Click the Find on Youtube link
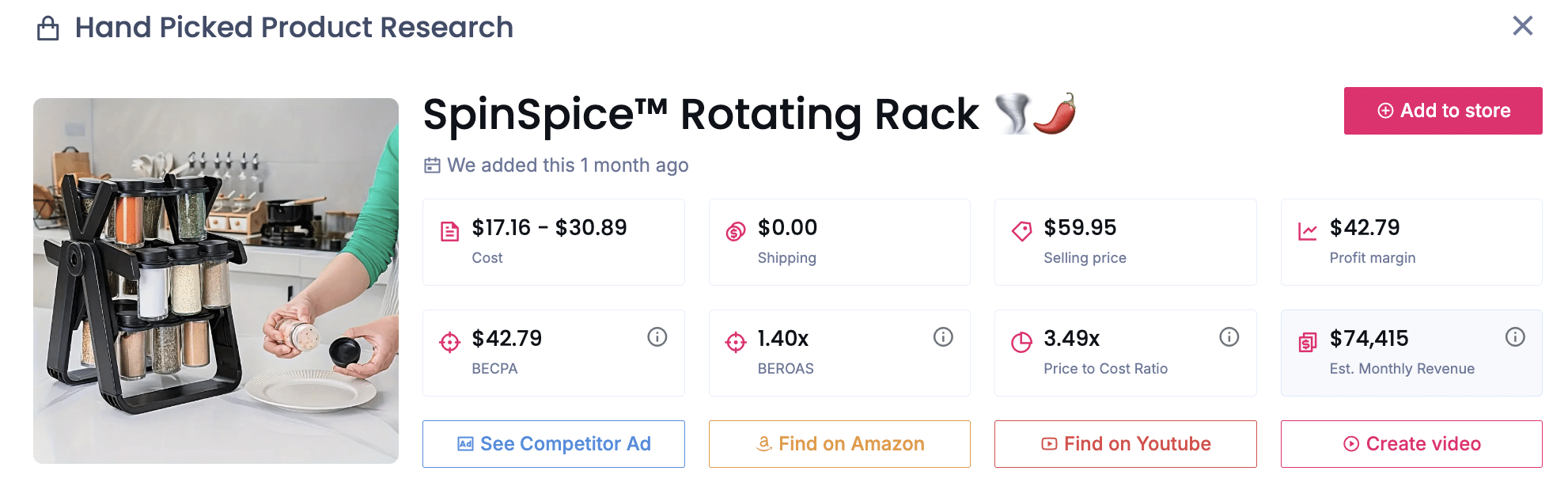Image resolution: width=1568 pixels, height=486 pixels. pyautogui.click(x=1125, y=444)
